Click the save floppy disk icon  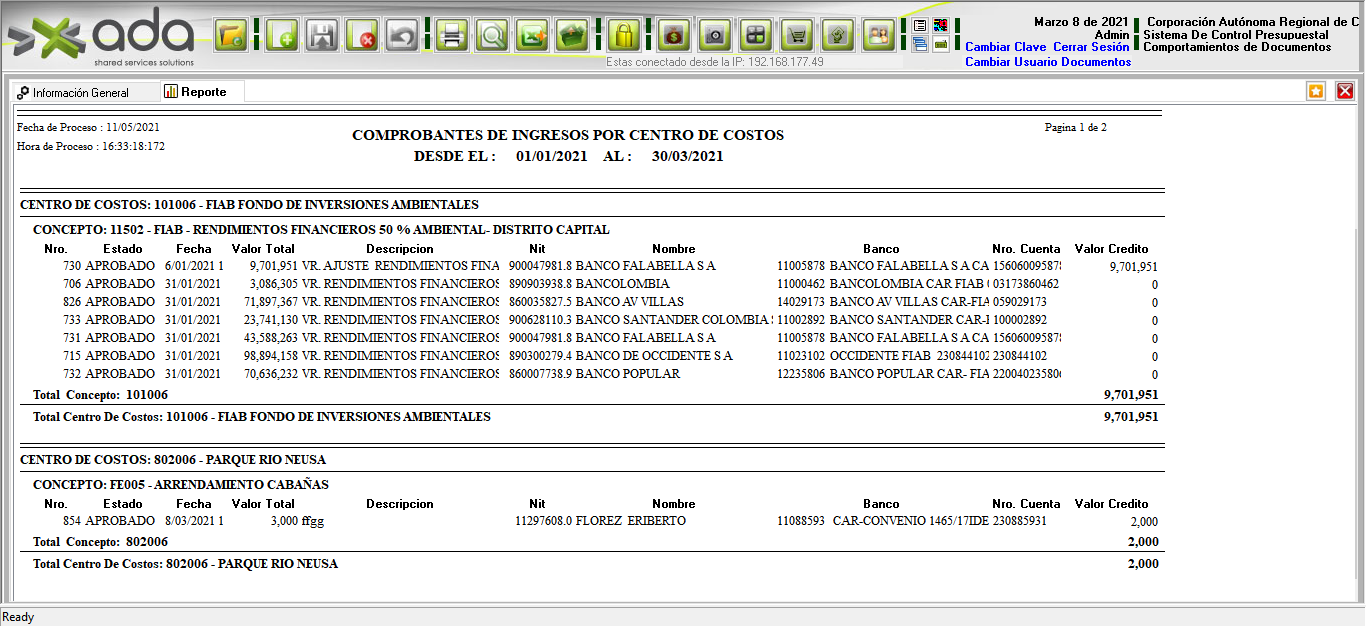pos(324,36)
